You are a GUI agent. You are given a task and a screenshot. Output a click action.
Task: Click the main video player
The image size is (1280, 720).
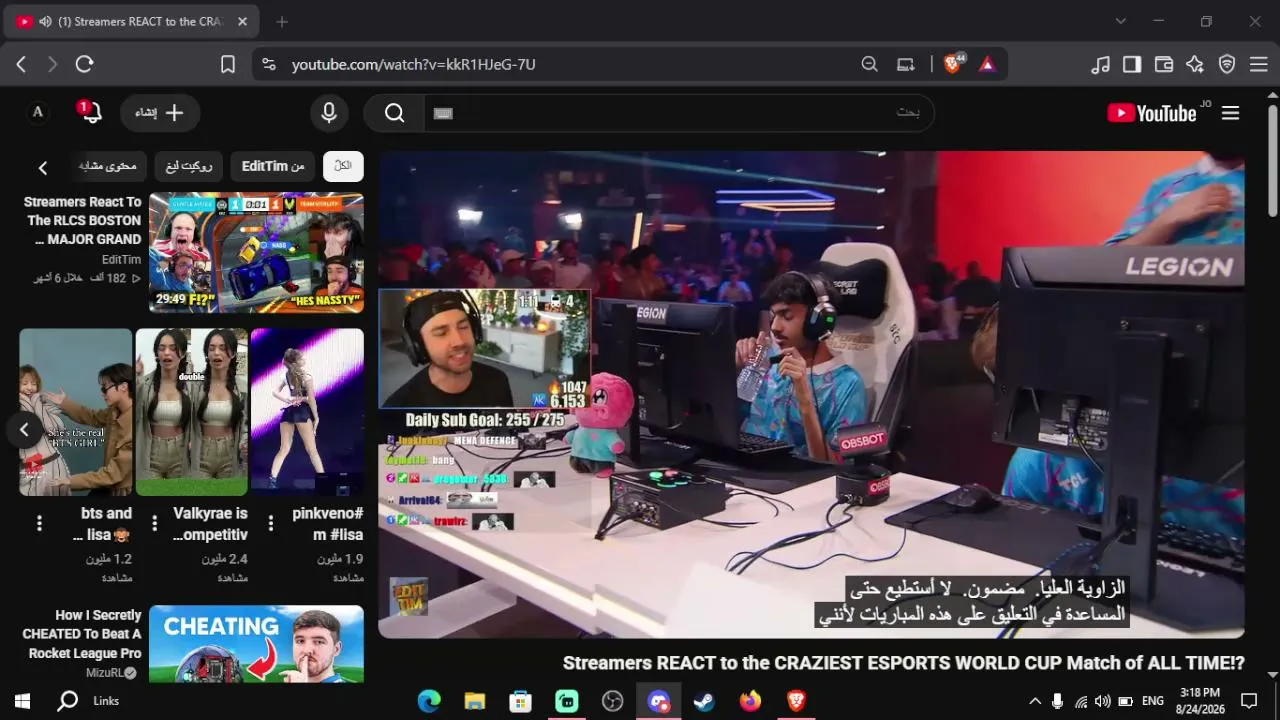click(811, 394)
